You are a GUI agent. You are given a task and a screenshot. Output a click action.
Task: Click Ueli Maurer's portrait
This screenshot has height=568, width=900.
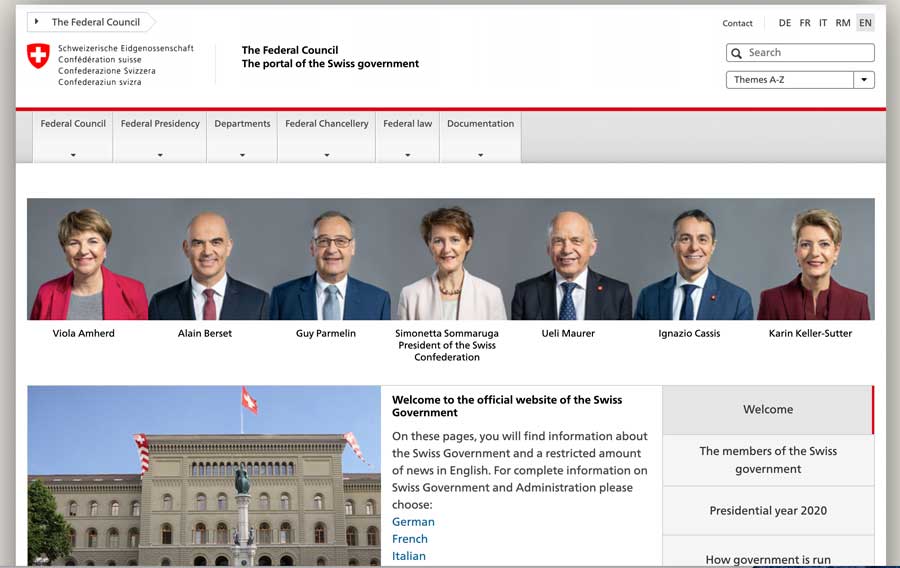[x=571, y=259]
